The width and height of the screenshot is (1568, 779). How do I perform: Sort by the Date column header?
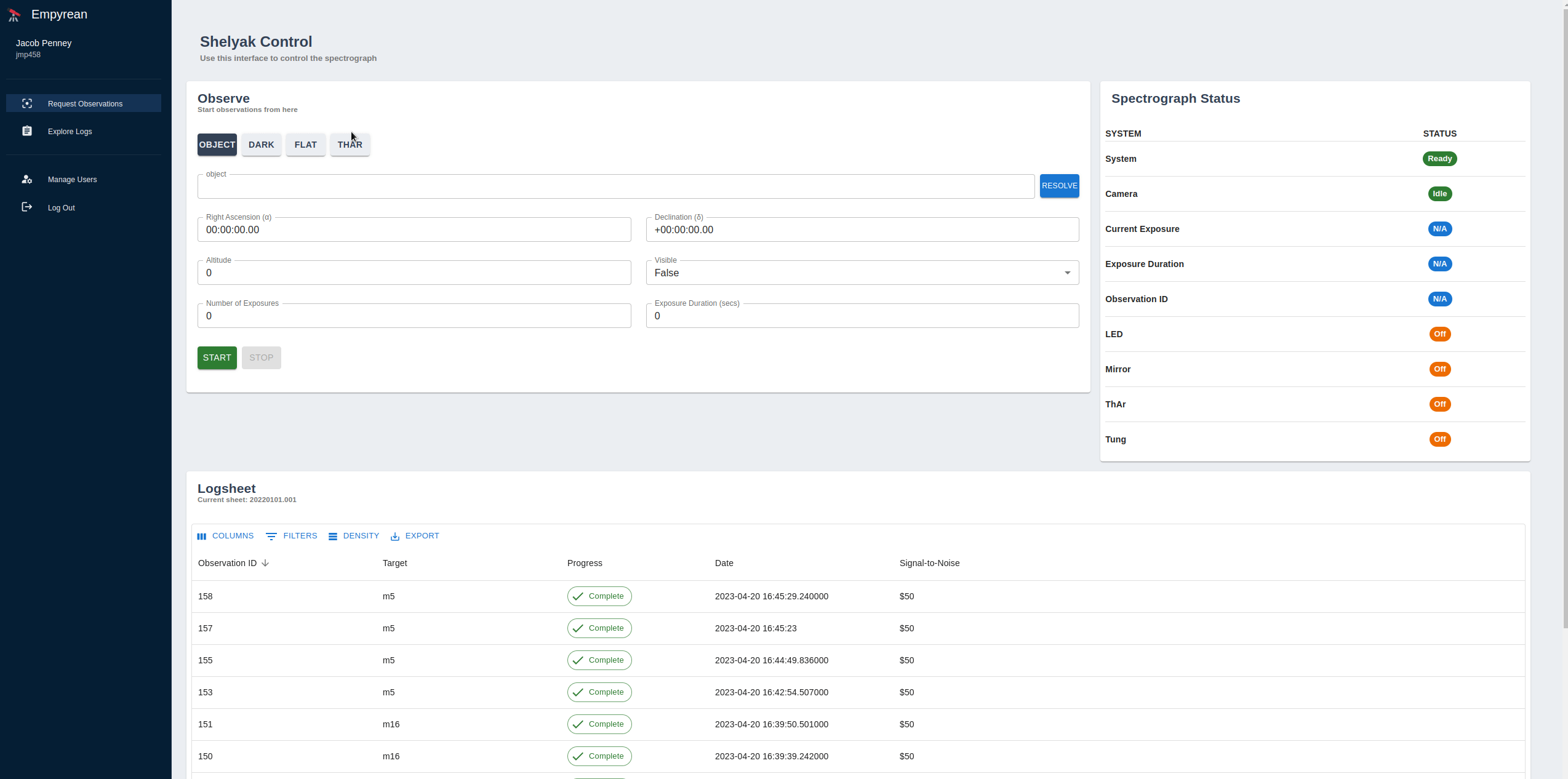tap(724, 563)
